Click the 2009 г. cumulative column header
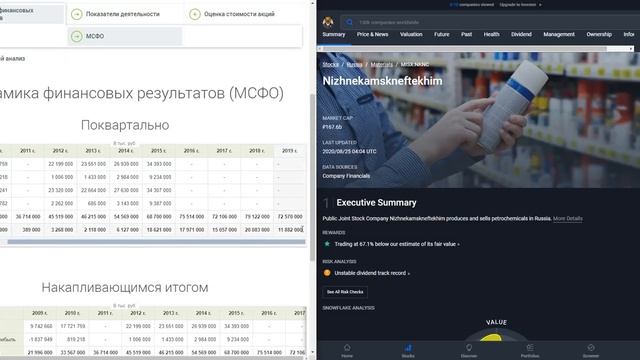This screenshot has width=640, height=360. [x=40, y=313]
